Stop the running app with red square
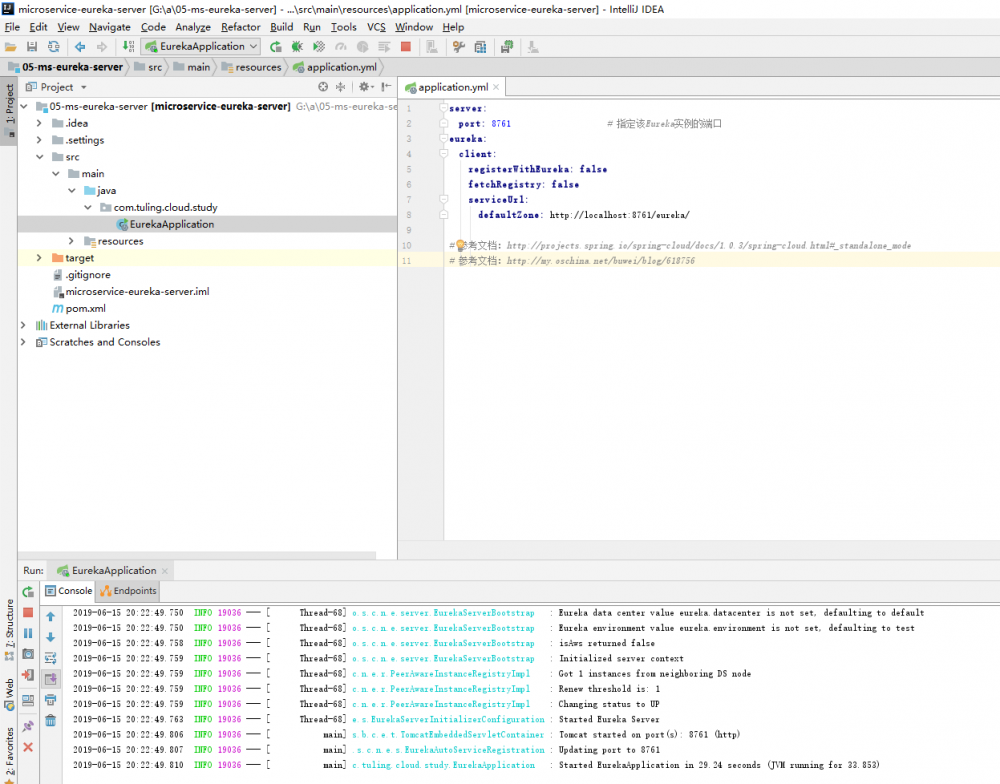Screen dimensions: 1000x784 28,612
